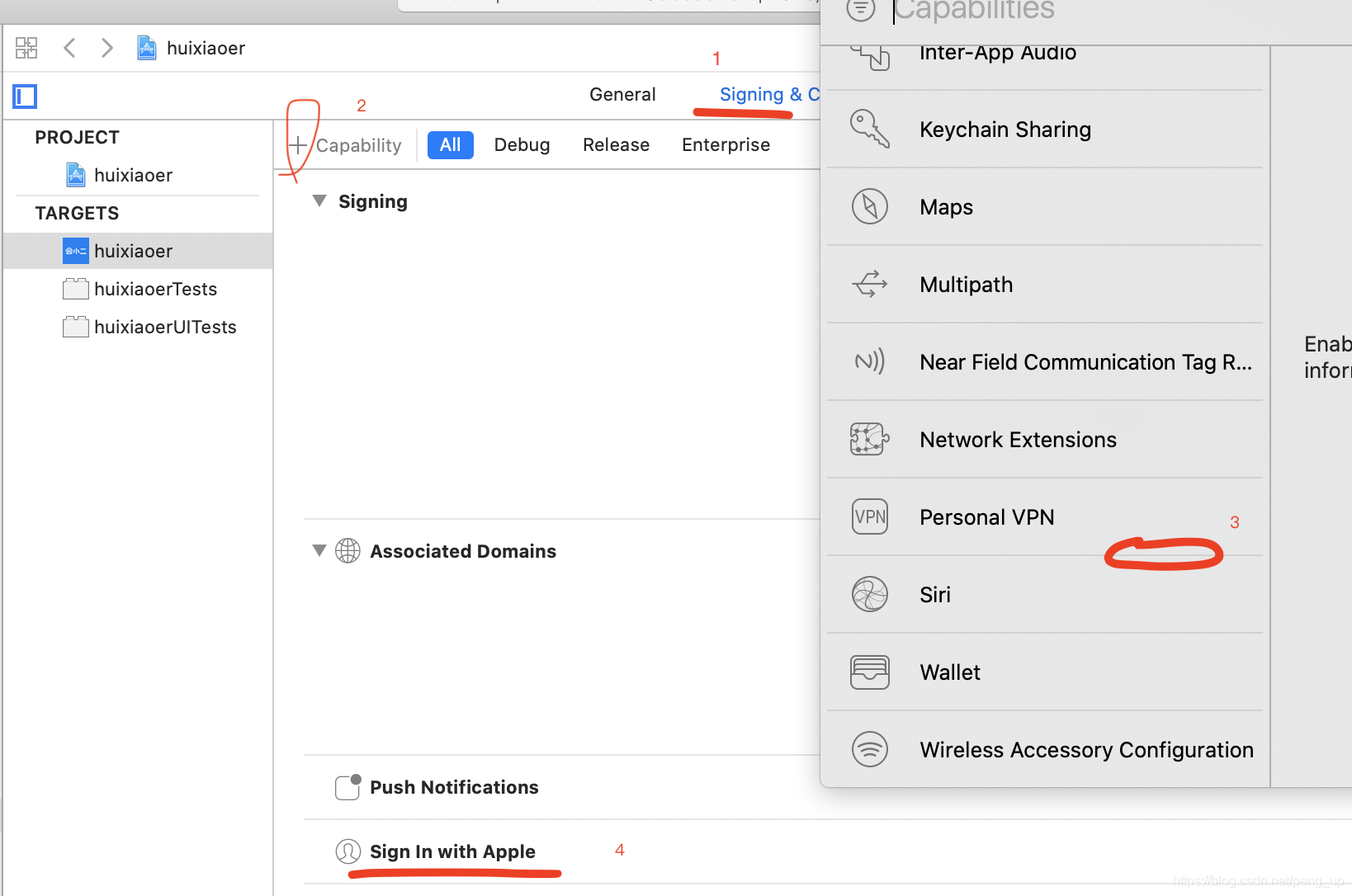Select the Near Field Communication icon
The image size is (1352, 896).
pos(870,361)
